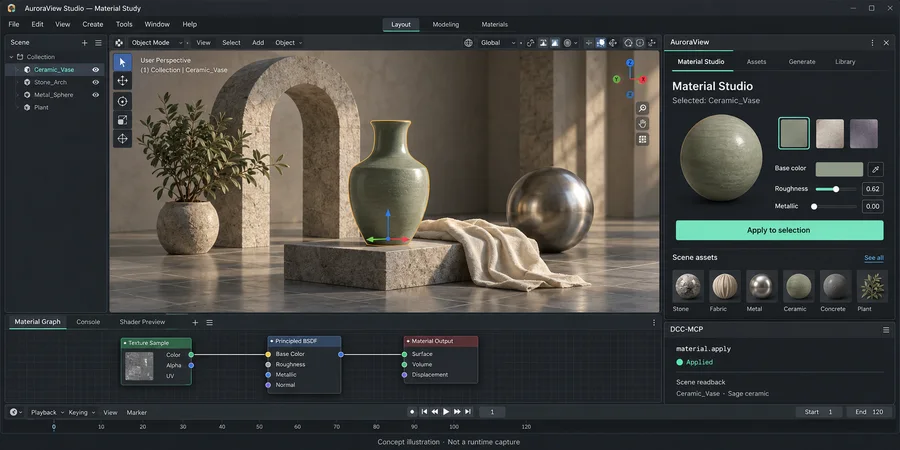
Task: Toggle the grid view icon in viewport
Action: 642,139
